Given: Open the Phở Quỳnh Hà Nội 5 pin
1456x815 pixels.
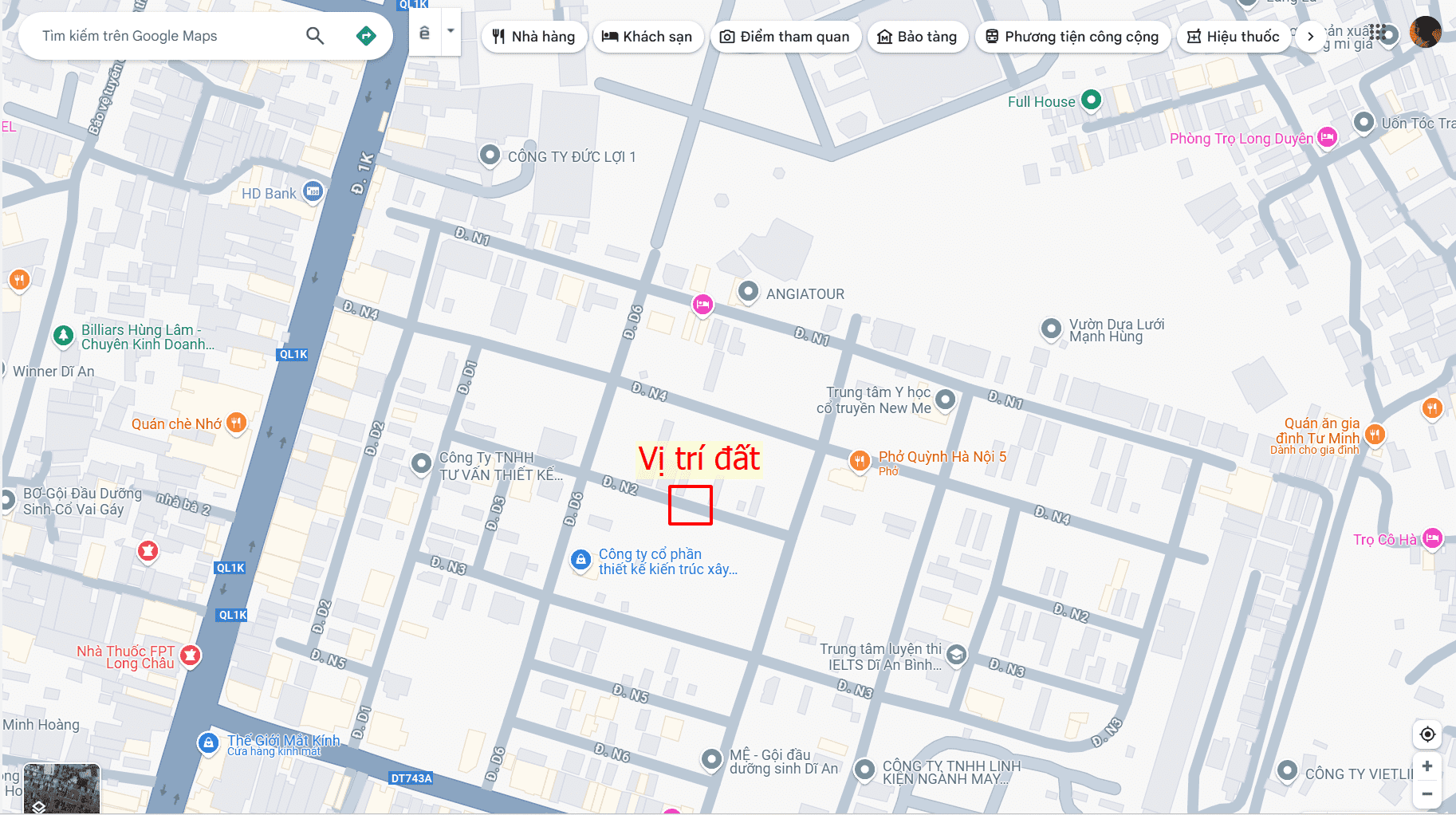Looking at the screenshot, I should 859,460.
